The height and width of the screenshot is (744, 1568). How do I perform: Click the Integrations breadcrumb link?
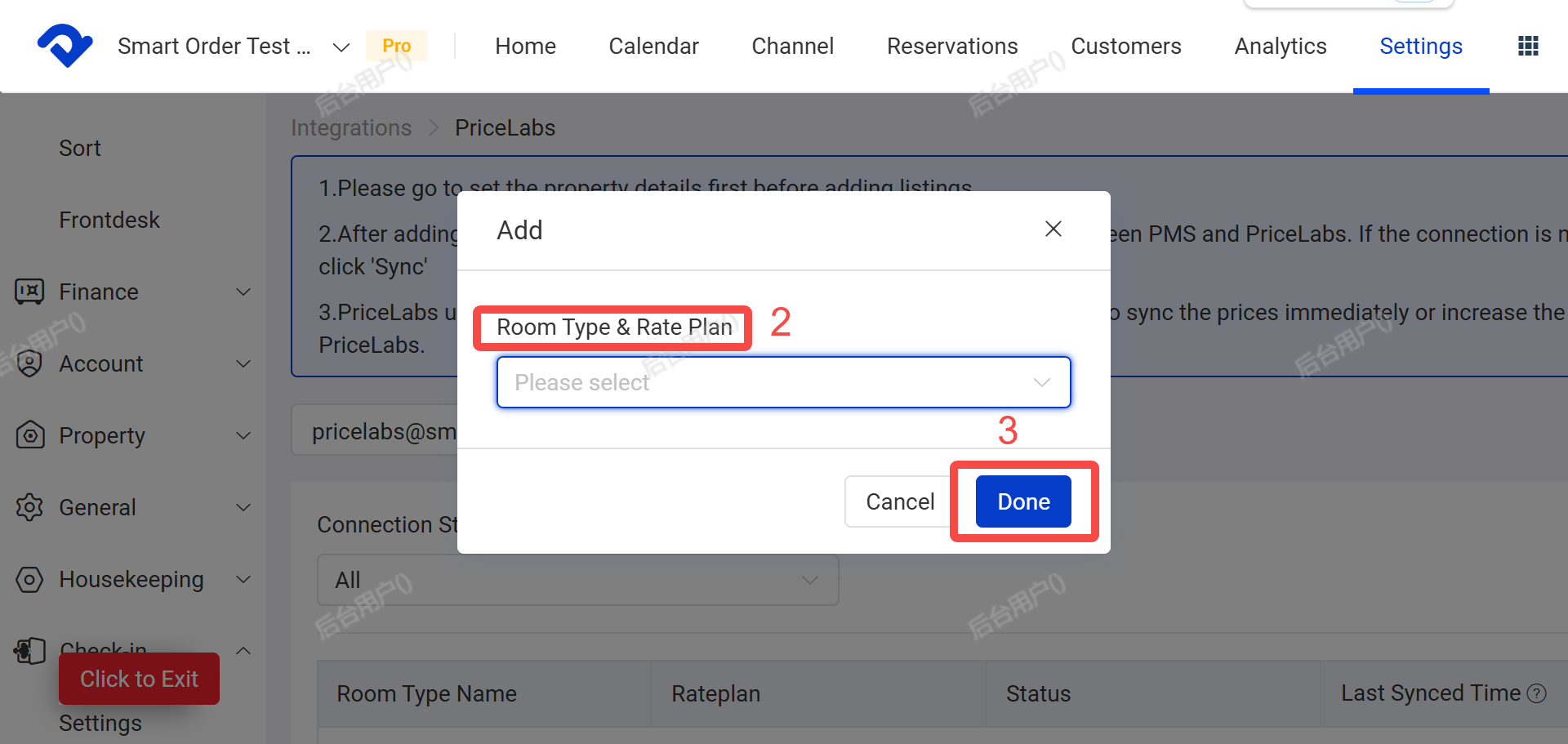tap(351, 128)
